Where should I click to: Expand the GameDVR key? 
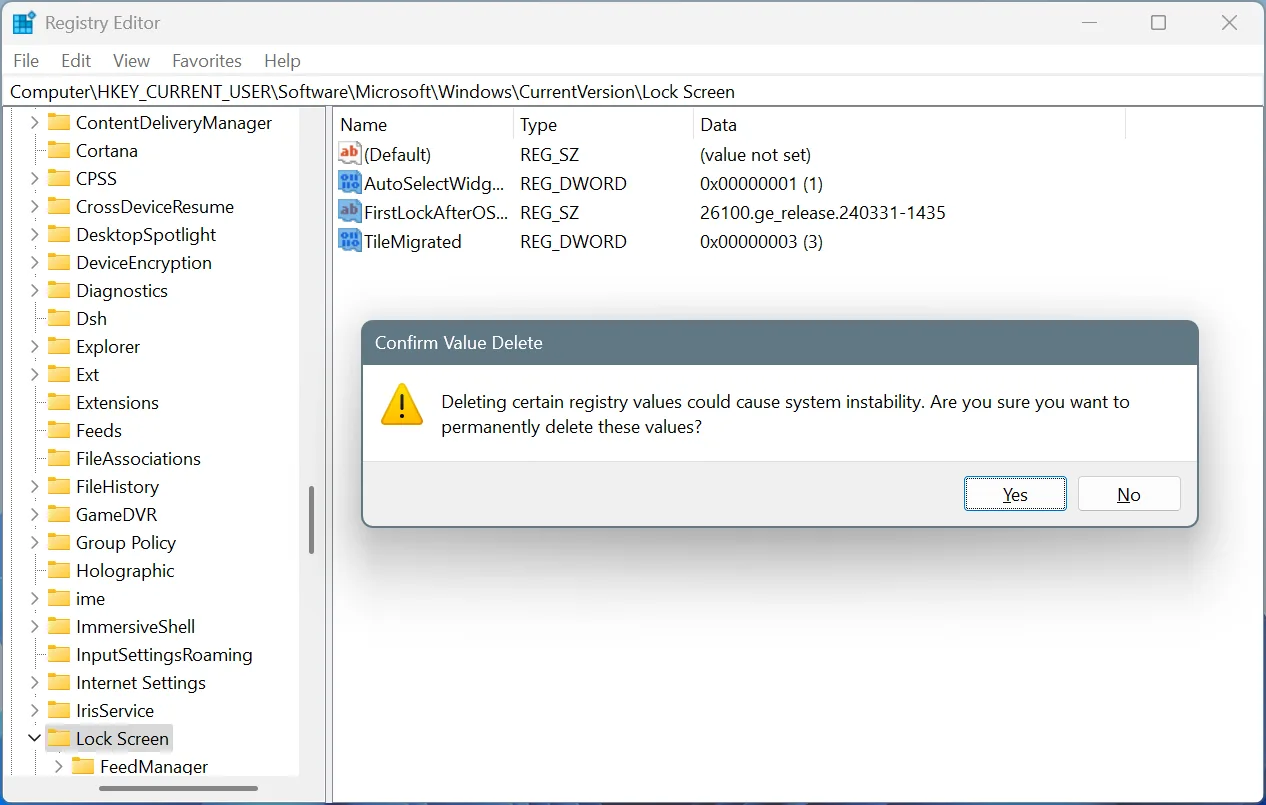click(34, 514)
